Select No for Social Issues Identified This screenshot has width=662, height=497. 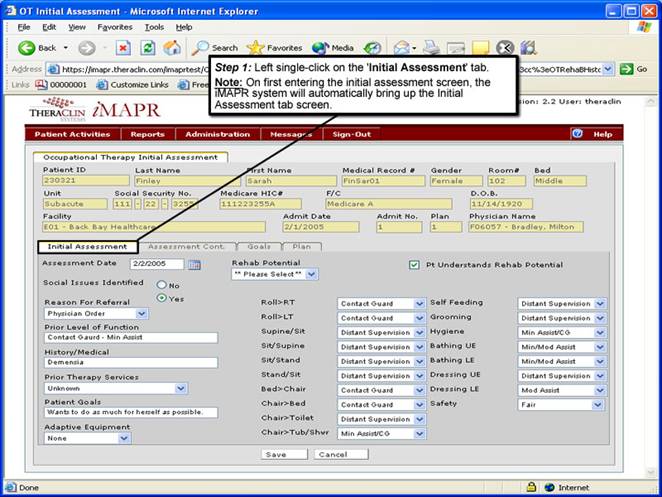coord(161,285)
